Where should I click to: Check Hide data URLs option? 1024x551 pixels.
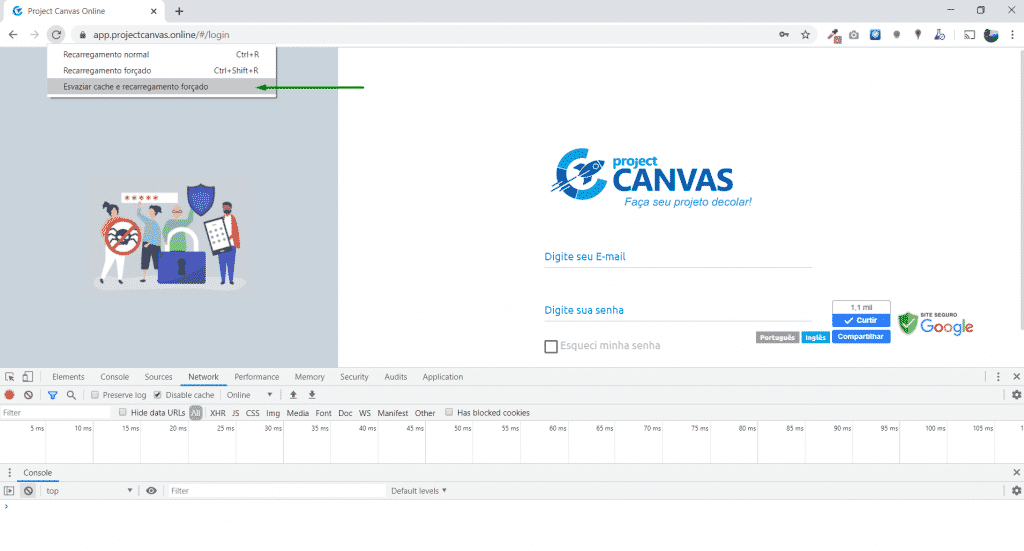click(122, 413)
